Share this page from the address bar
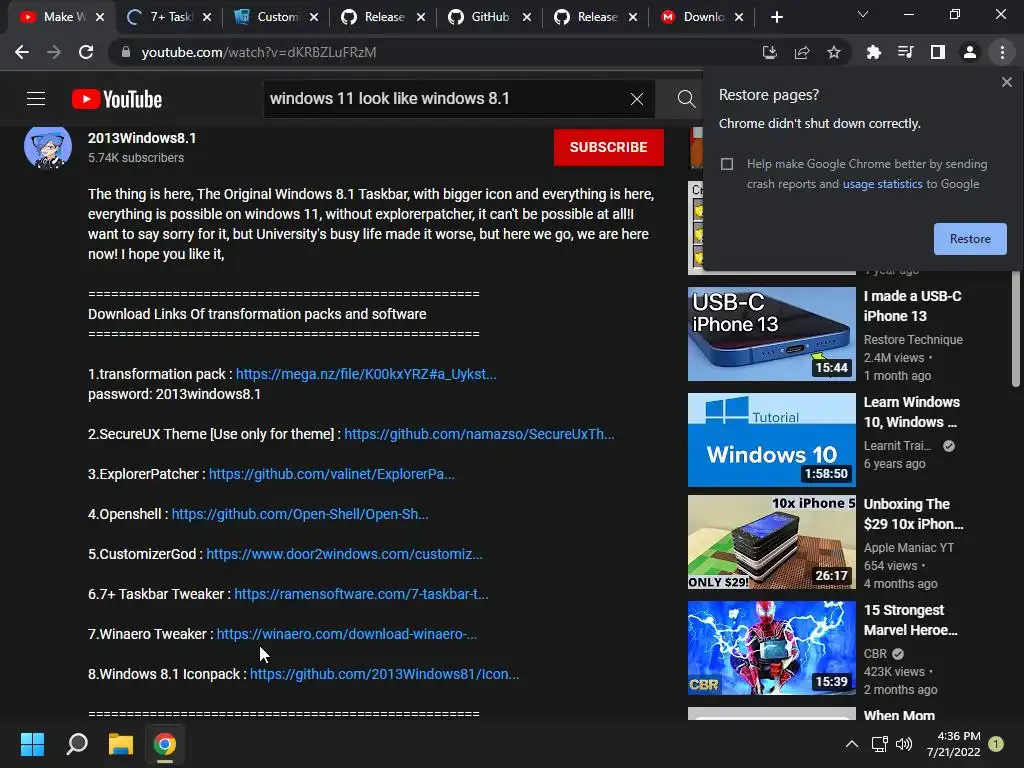Screen dimensions: 1024x768 coord(802,52)
